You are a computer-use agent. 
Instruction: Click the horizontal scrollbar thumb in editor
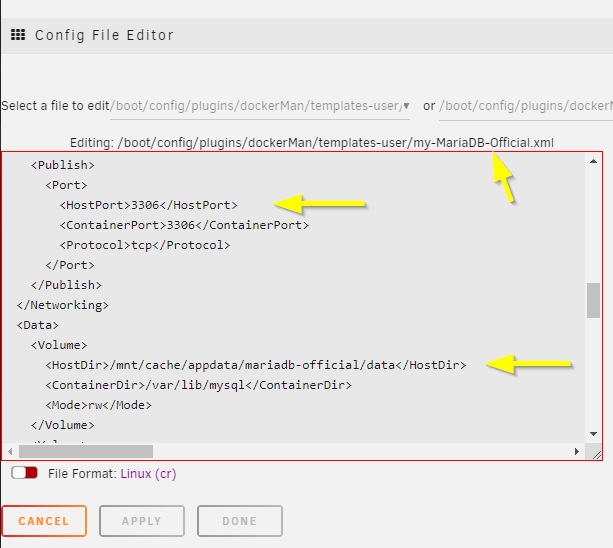point(86,451)
